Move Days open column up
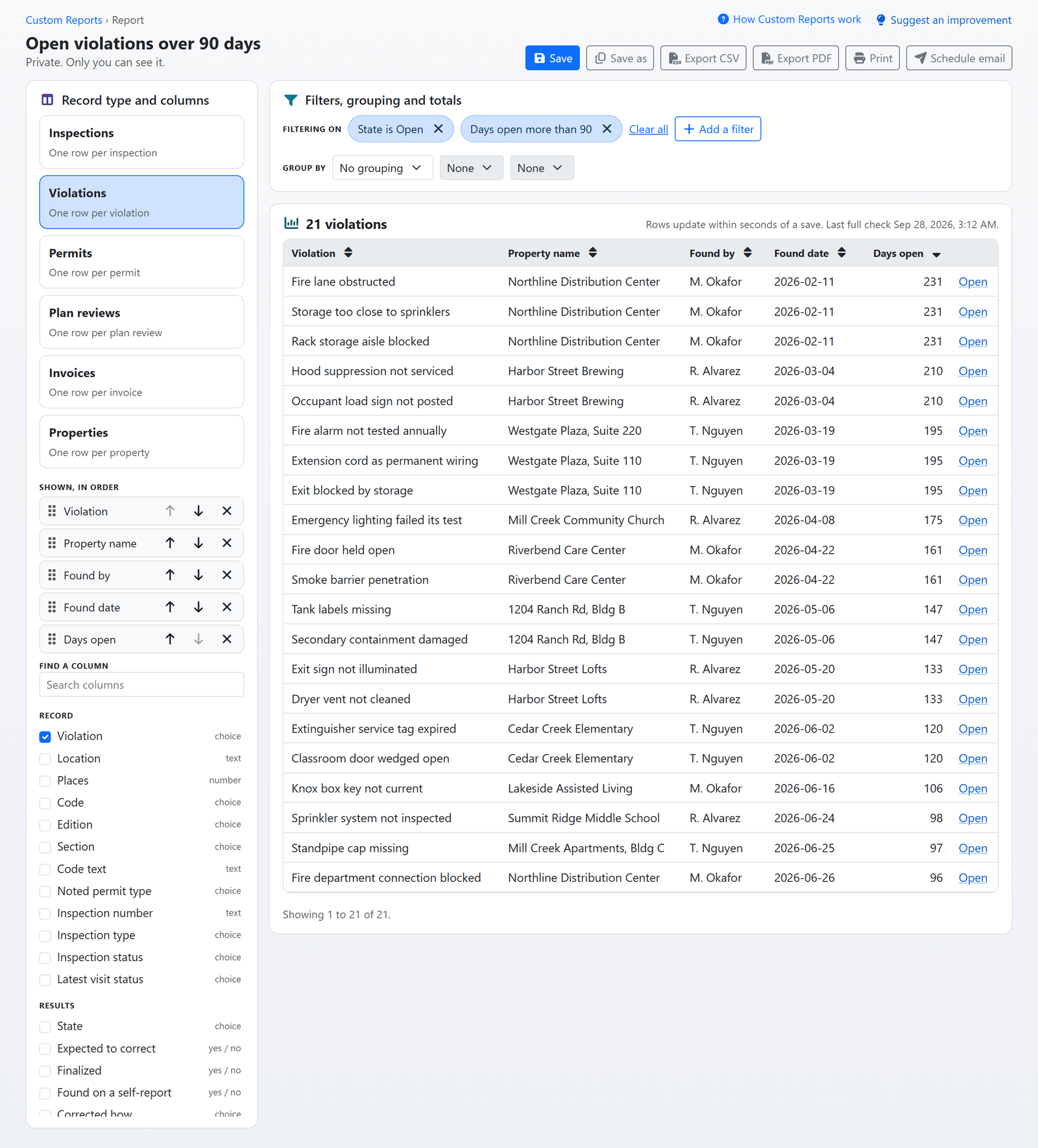This screenshot has width=1038, height=1148. coord(170,639)
